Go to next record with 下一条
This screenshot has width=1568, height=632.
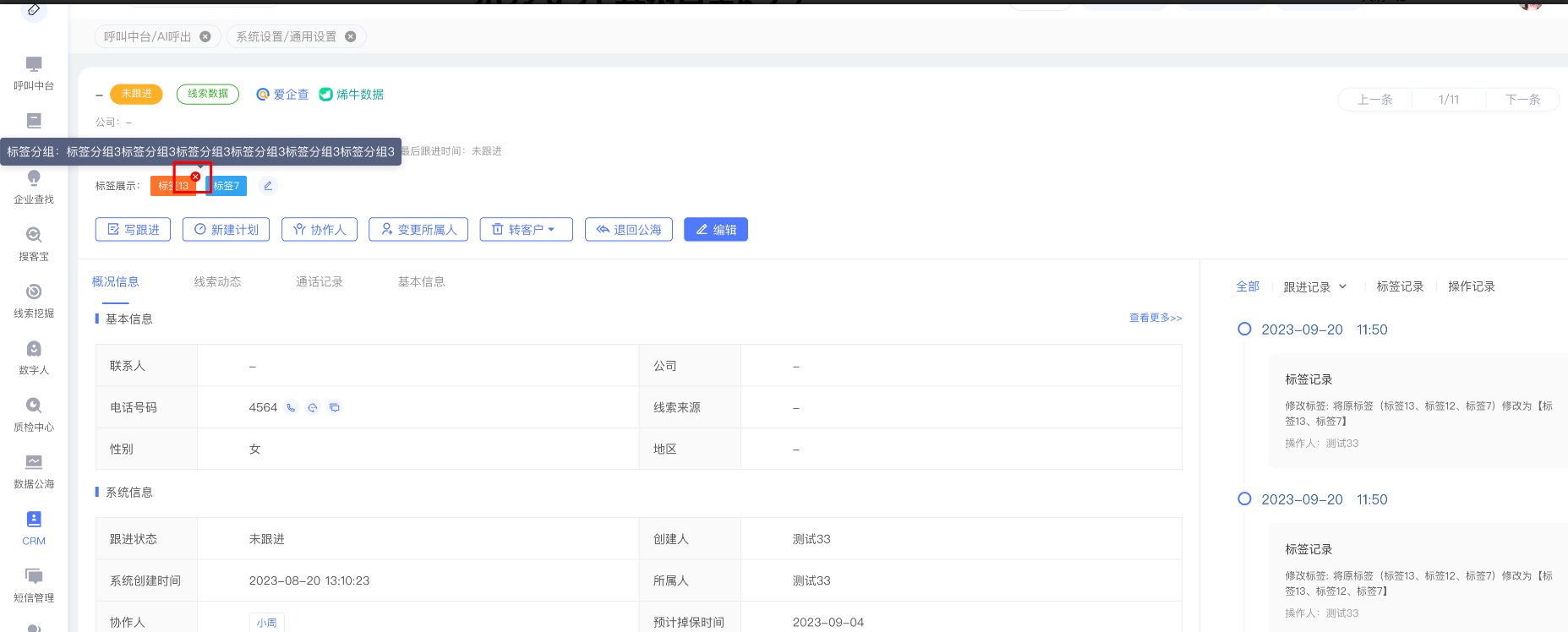click(x=1522, y=100)
